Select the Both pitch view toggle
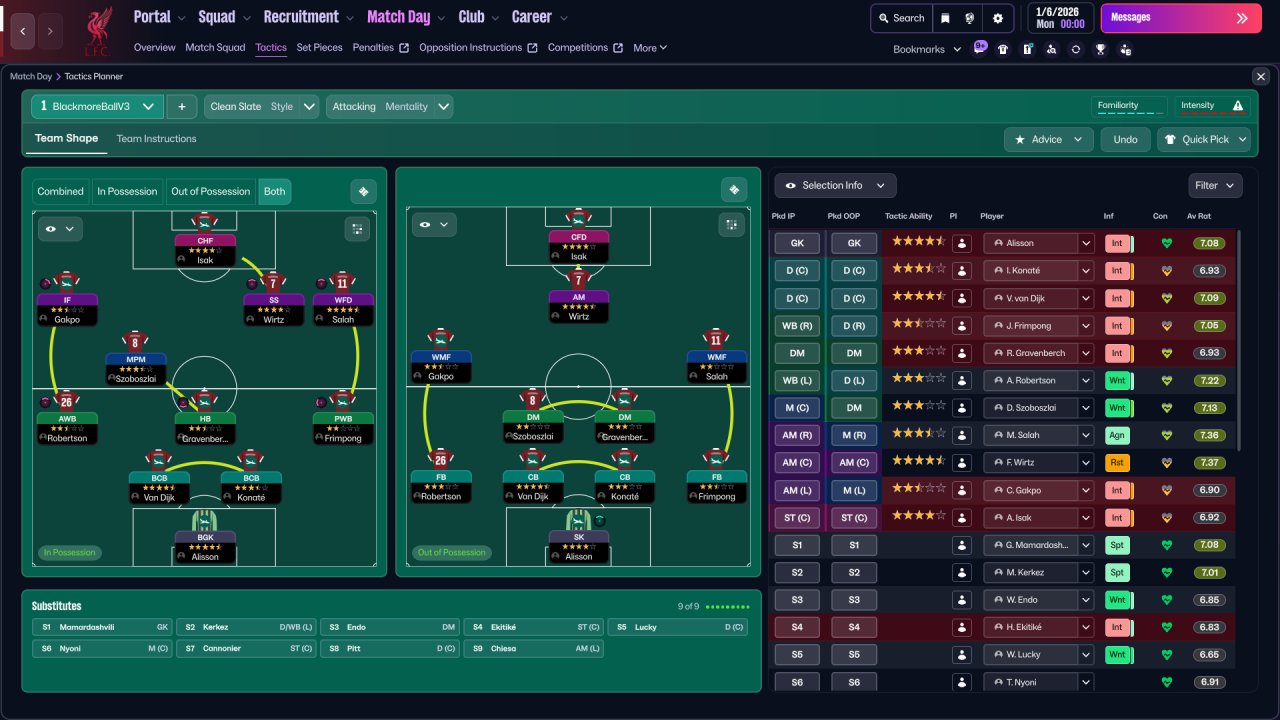The width and height of the screenshot is (1280, 720). (x=274, y=191)
